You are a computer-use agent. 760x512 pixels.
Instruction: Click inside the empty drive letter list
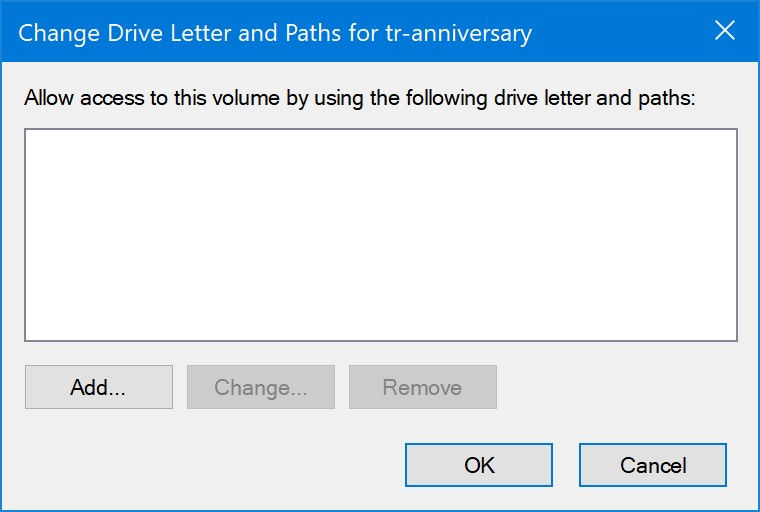point(380,235)
